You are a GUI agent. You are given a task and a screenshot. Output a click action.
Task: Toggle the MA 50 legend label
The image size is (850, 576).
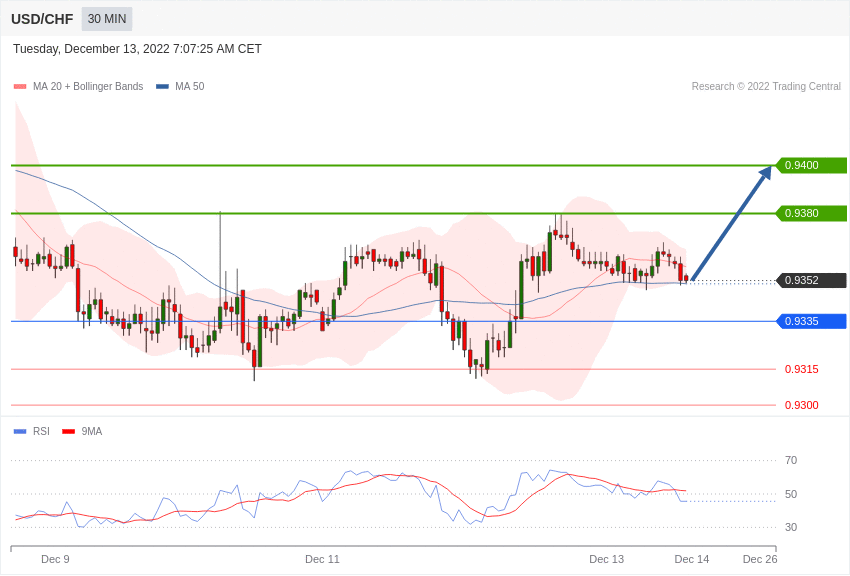click(190, 87)
